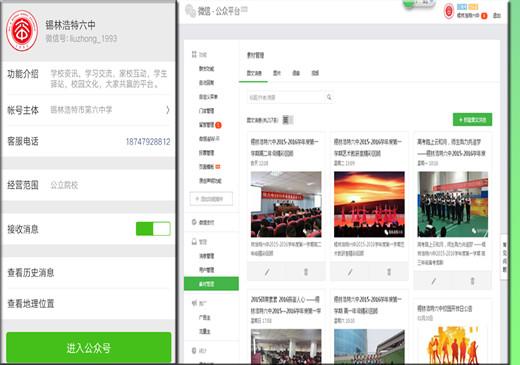Delete the first article with trash icon

coord(306,272)
